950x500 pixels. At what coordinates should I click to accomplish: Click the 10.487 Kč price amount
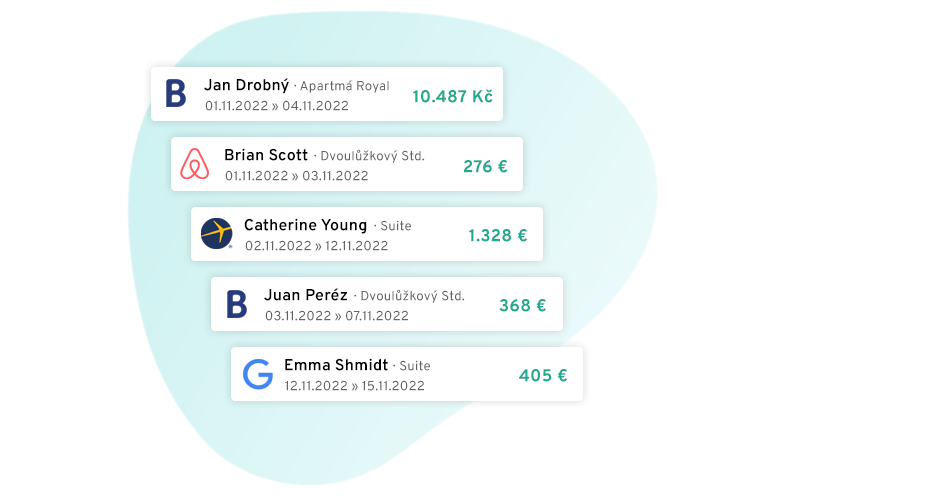pos(453,97)
